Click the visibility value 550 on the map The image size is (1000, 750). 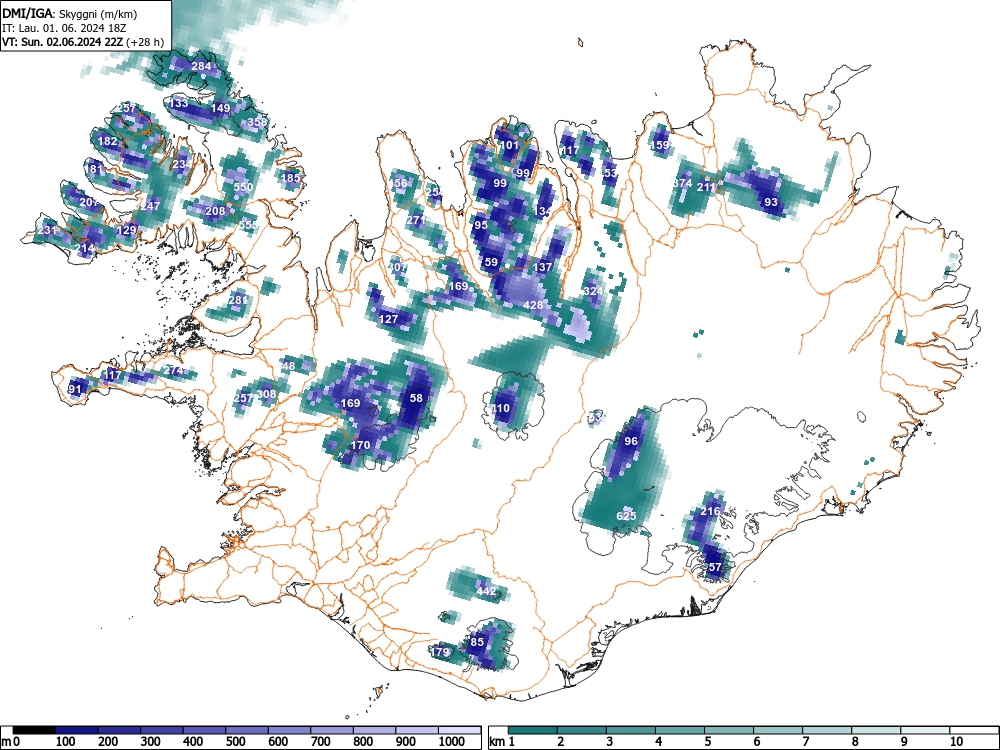point(243,187)
